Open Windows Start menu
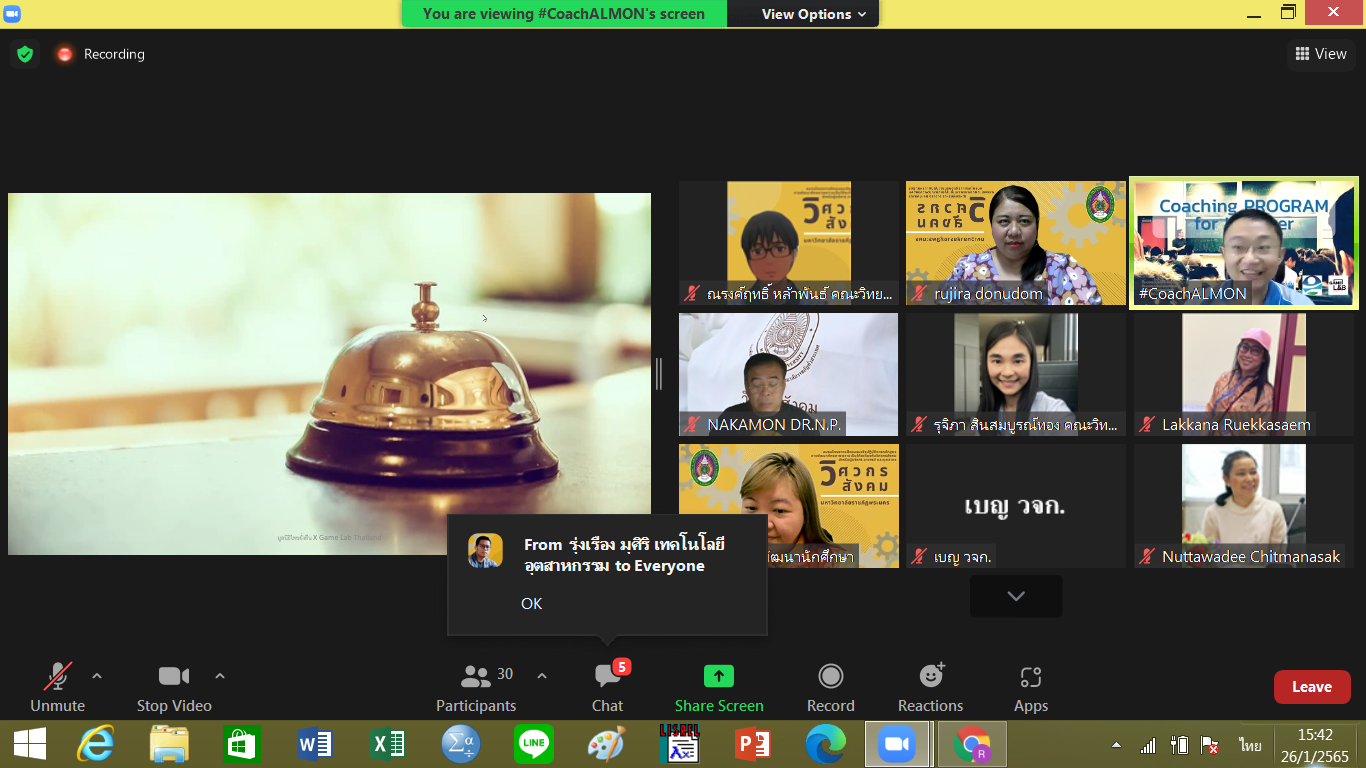Screen dimensions: 1366x768 30,744
